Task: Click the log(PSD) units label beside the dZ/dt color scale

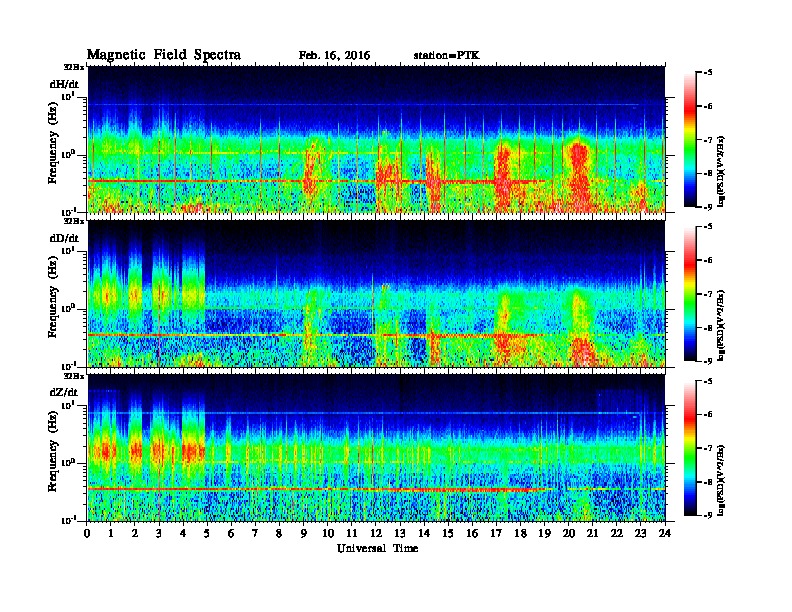Action: tap(722, 480)
